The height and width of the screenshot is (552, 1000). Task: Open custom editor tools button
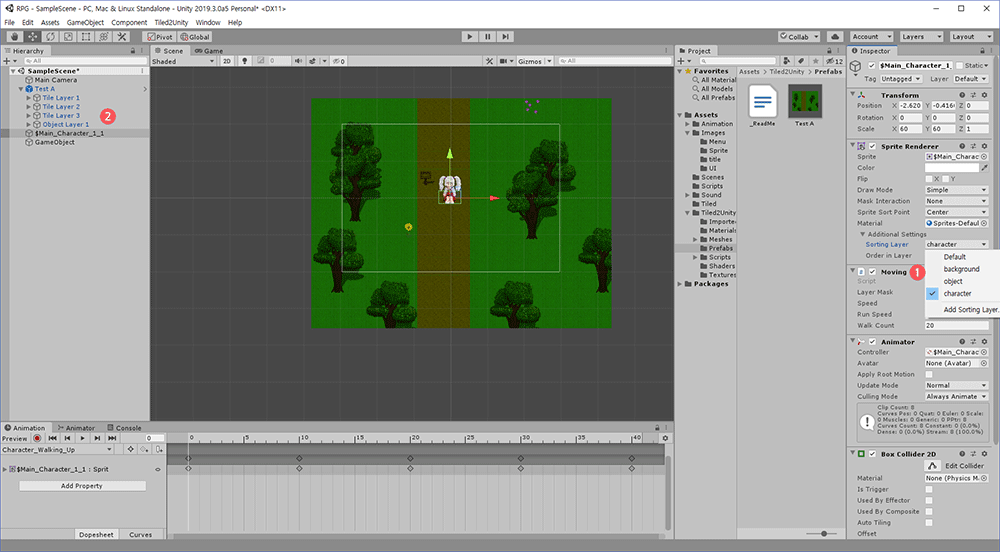(x=121, y=37)
